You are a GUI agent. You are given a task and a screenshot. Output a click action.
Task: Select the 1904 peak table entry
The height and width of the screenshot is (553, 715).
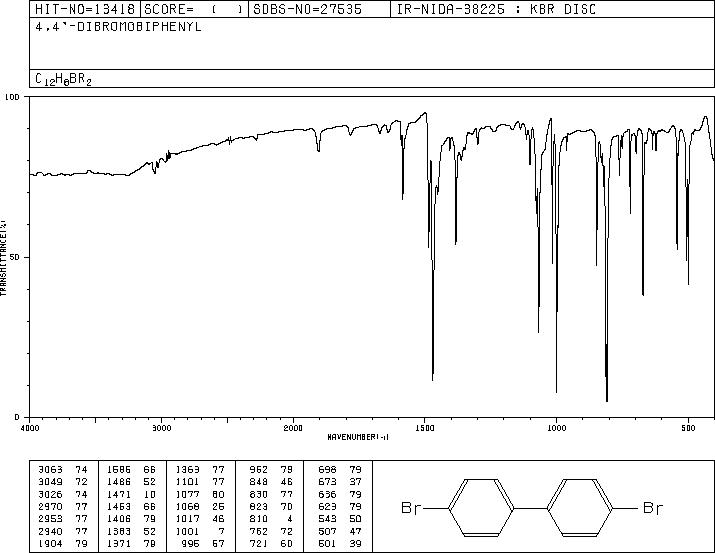50,544
